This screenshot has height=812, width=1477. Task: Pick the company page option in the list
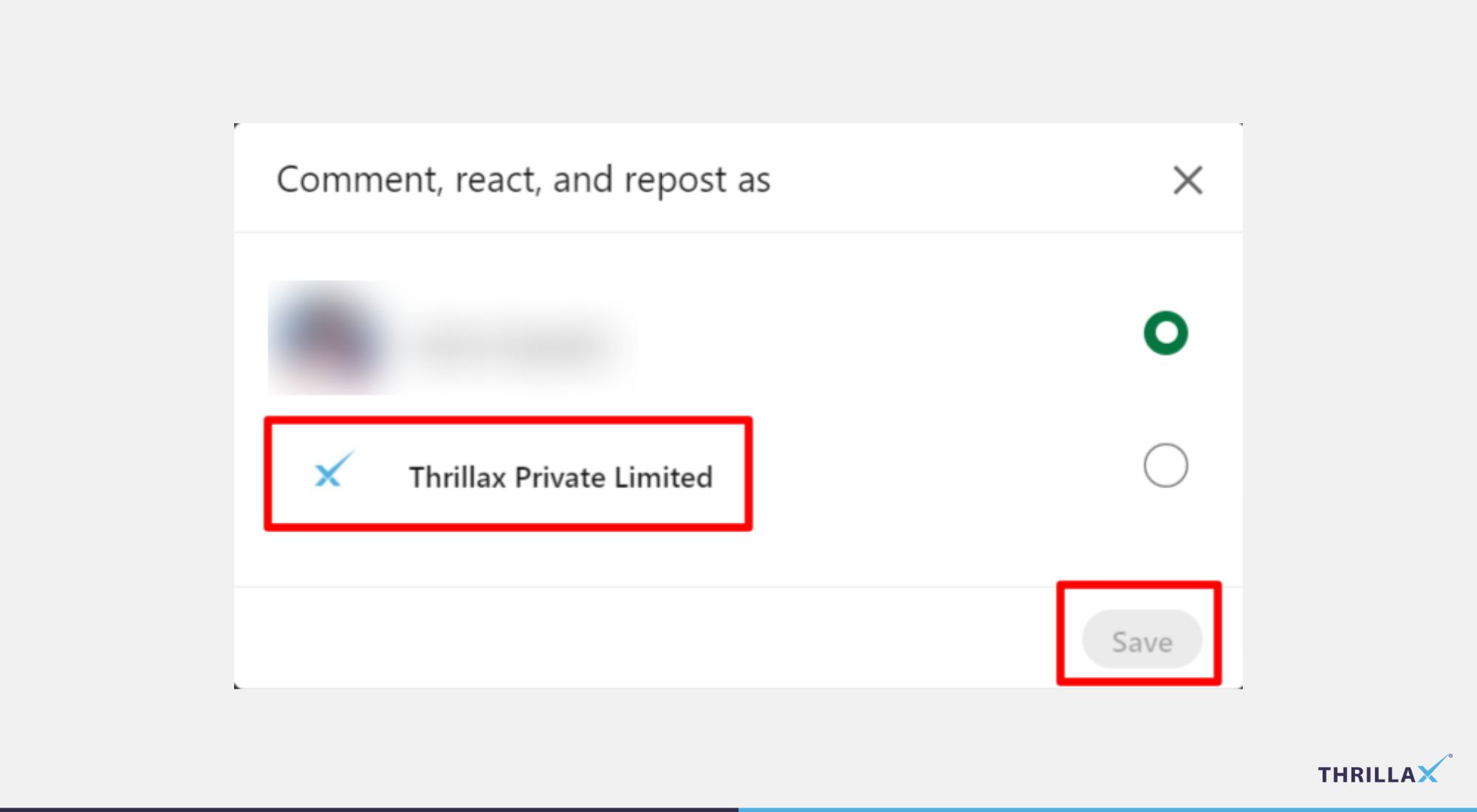pyautogui.click(x=508, y=473)
